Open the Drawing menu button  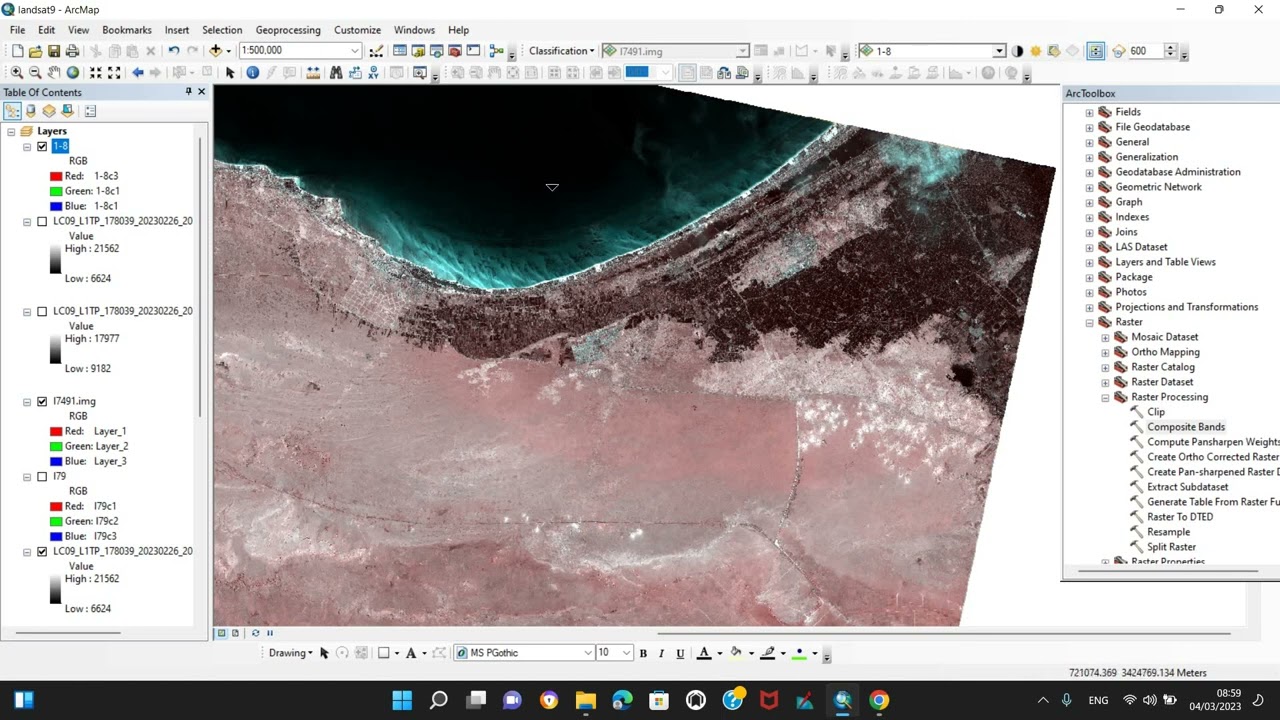click(x=291, y=653)
